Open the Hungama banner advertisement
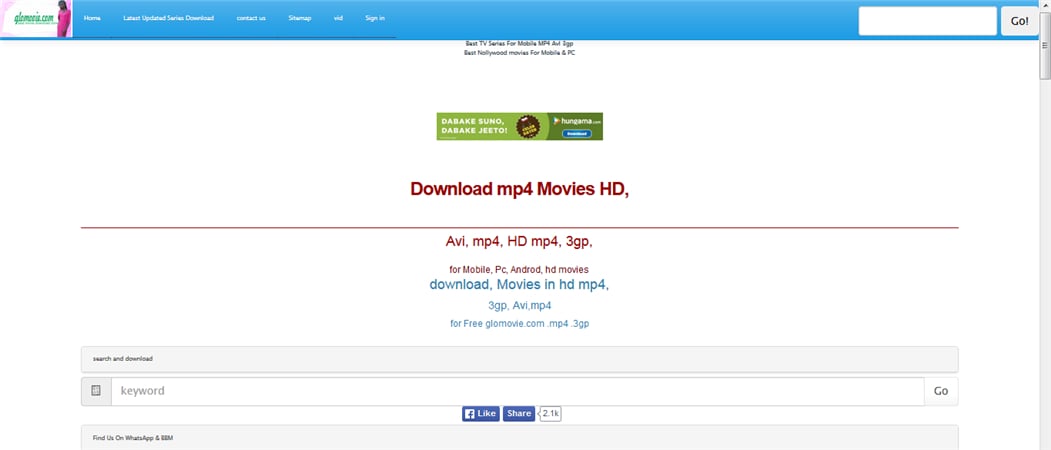Viewport: 1051px width, 450px height. [x=519, y=126]
